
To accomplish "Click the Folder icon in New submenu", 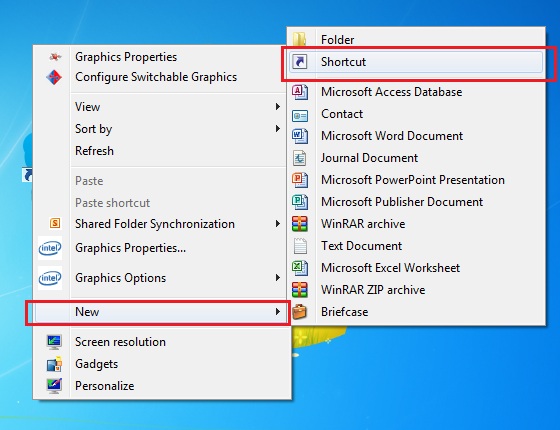I will coord(300,39).
